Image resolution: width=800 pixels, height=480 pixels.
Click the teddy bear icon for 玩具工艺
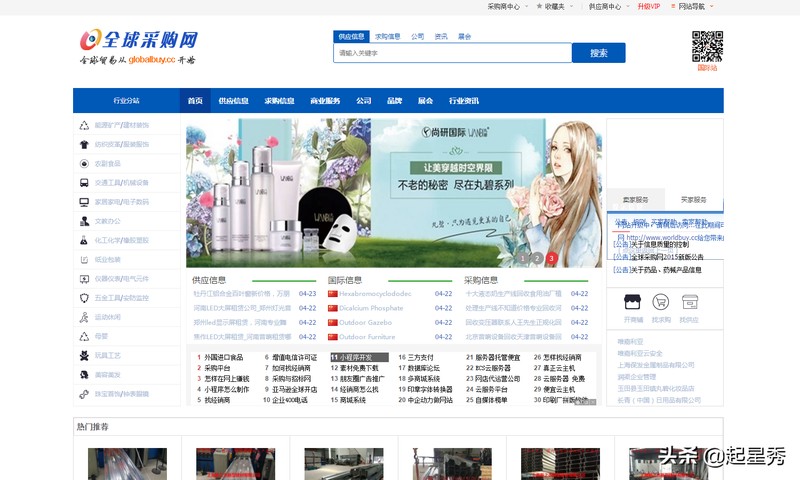[84, 356]
